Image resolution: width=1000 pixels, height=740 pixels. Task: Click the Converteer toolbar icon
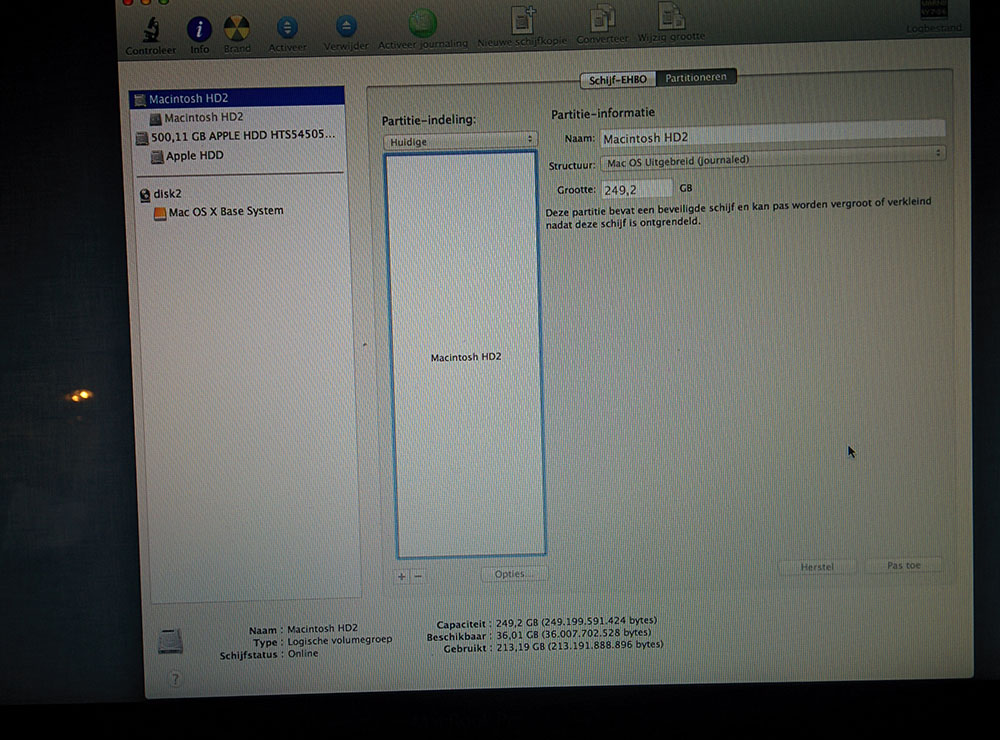click(602, 22)
